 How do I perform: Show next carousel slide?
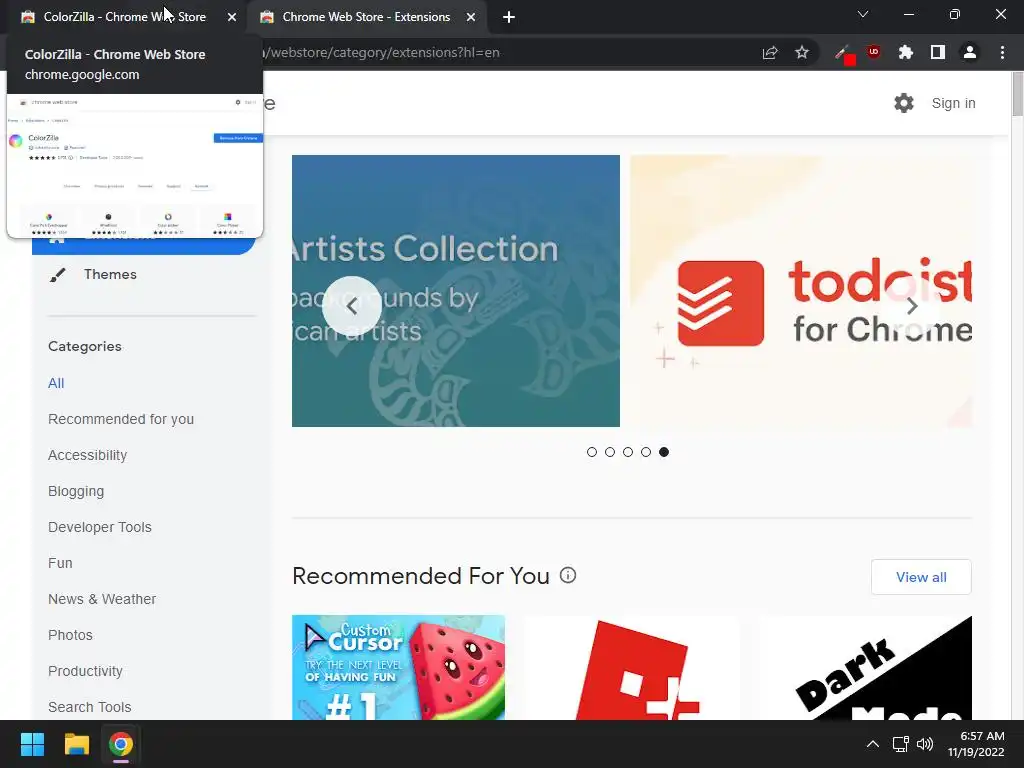point(912,306)
